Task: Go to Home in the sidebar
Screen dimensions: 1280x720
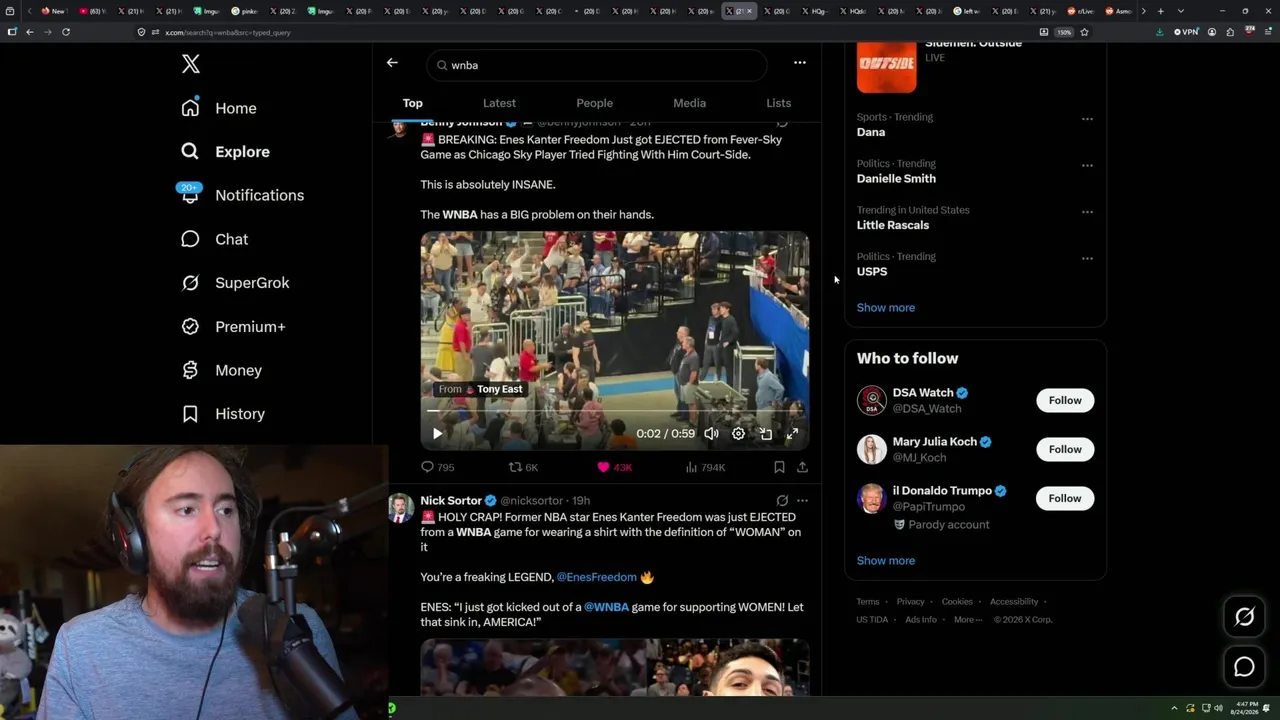Action: coord(218,108)
